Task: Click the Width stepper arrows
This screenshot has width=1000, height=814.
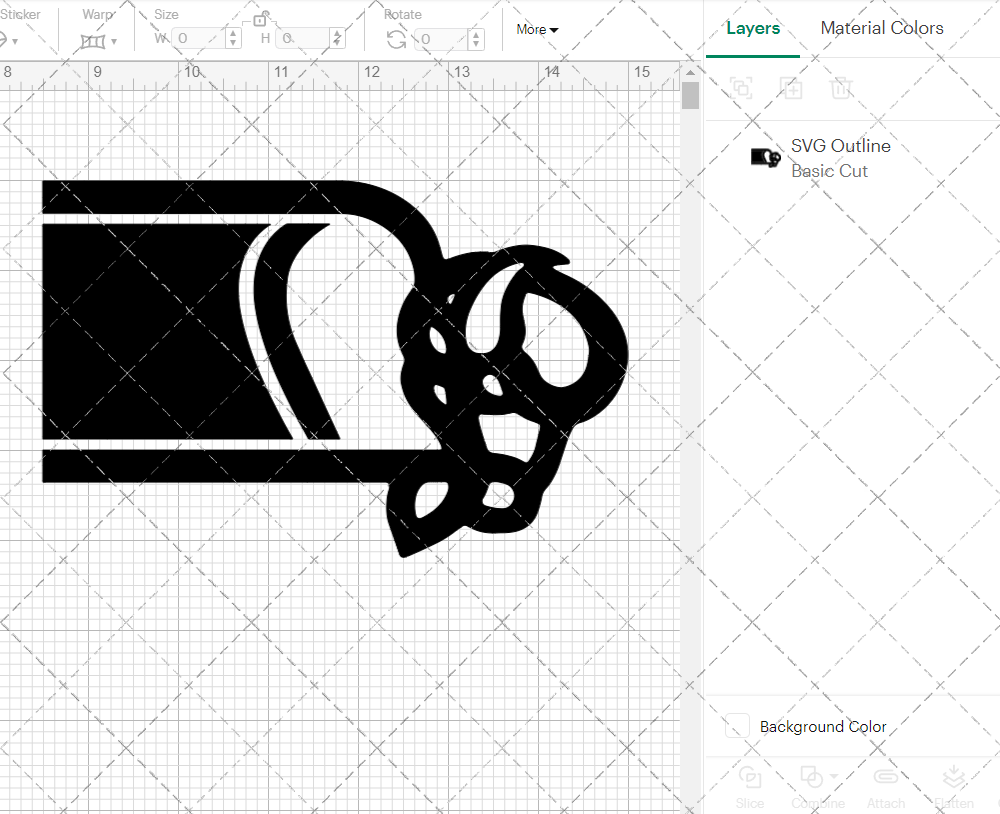Action: coord(233,38)
